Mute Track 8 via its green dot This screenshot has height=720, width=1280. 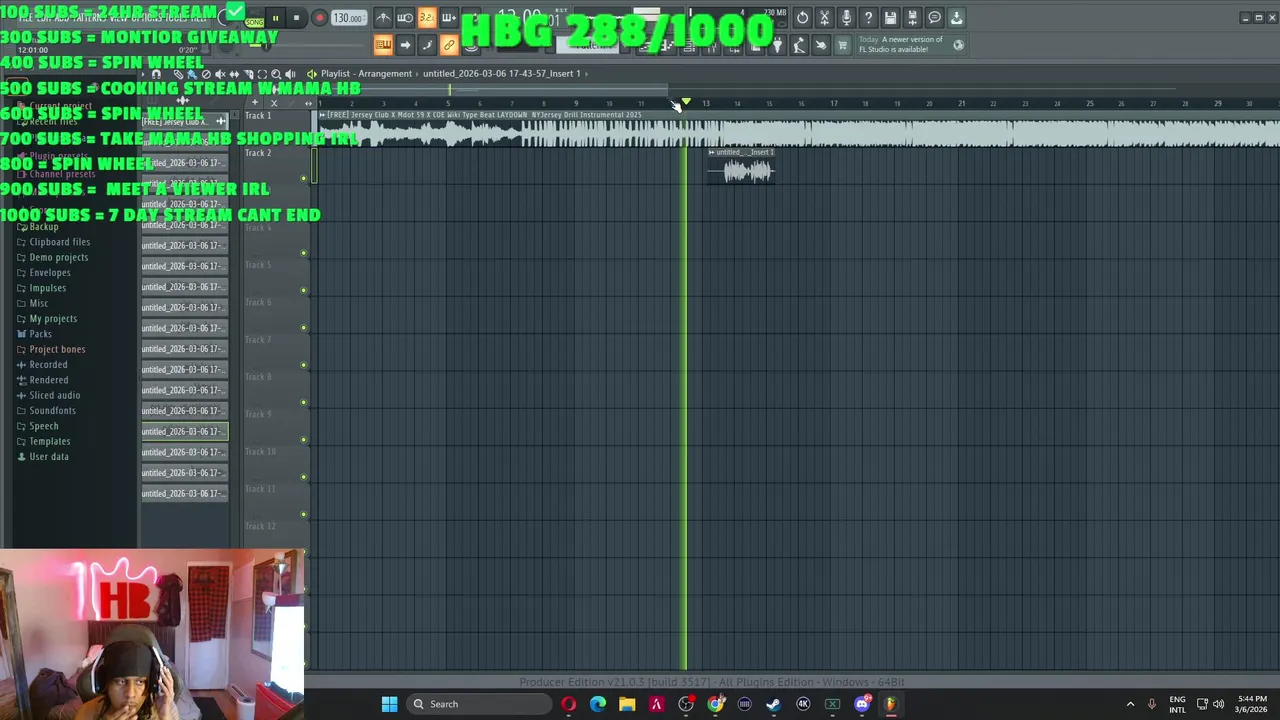coord(304,403)
